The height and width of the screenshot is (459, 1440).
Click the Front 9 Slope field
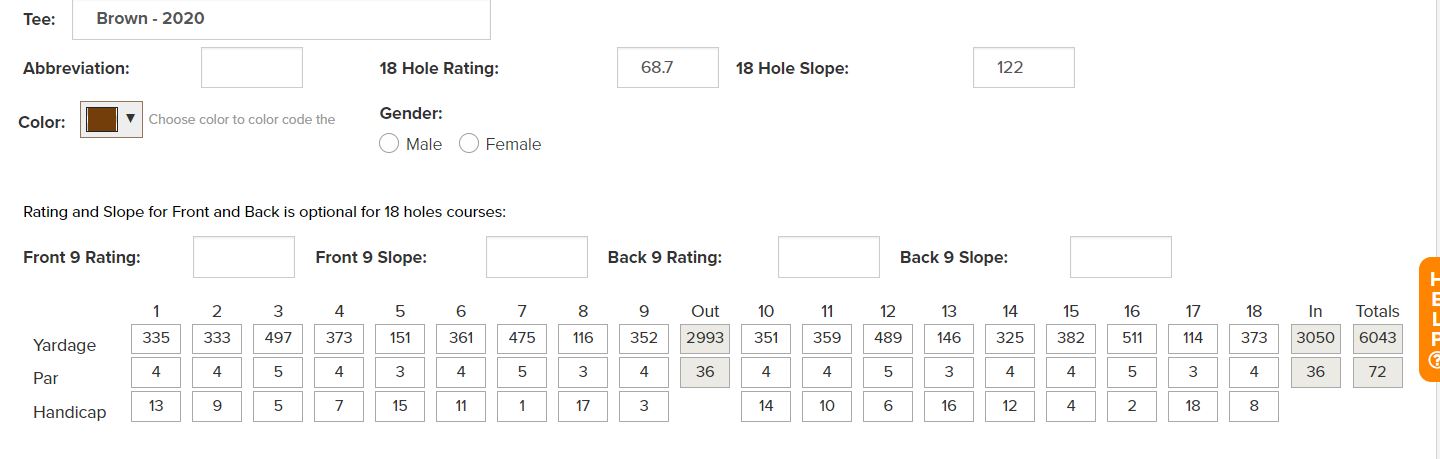pos(537,257)
